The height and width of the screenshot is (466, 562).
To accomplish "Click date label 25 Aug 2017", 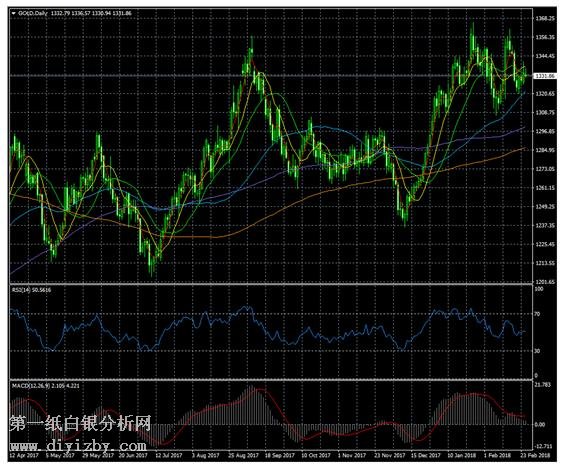I will point(243,456).
